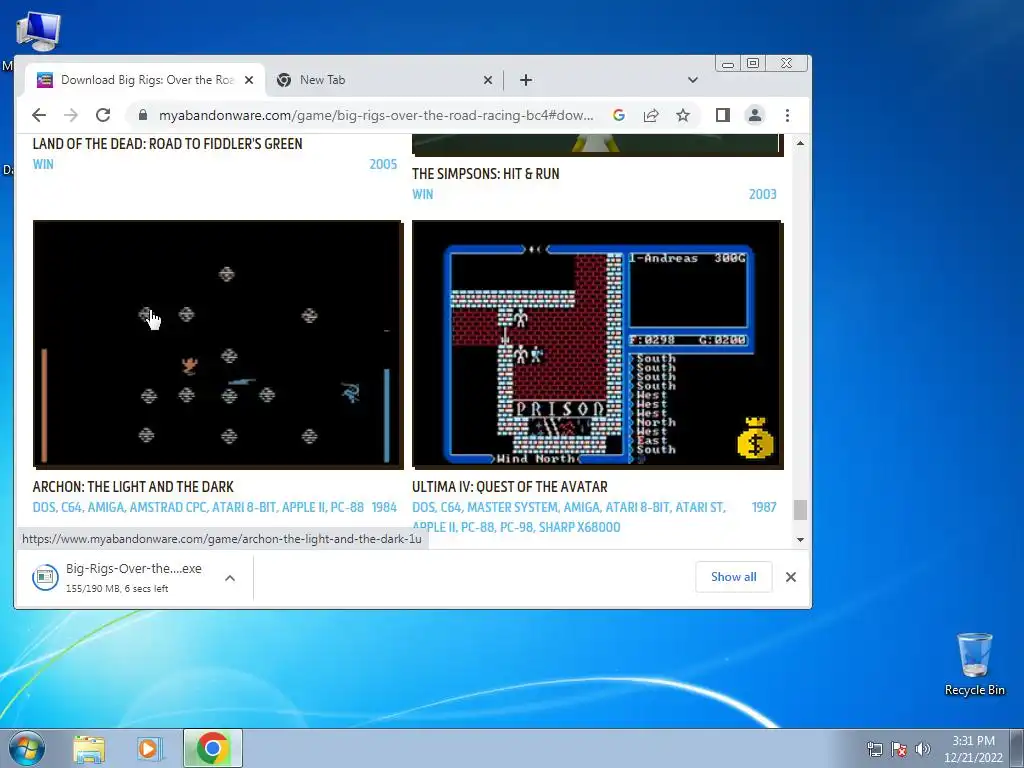This screenshot has height=768, width=1024.
Task: Click year 1987 for Ultima IV
Action: (x=764, y=507)
